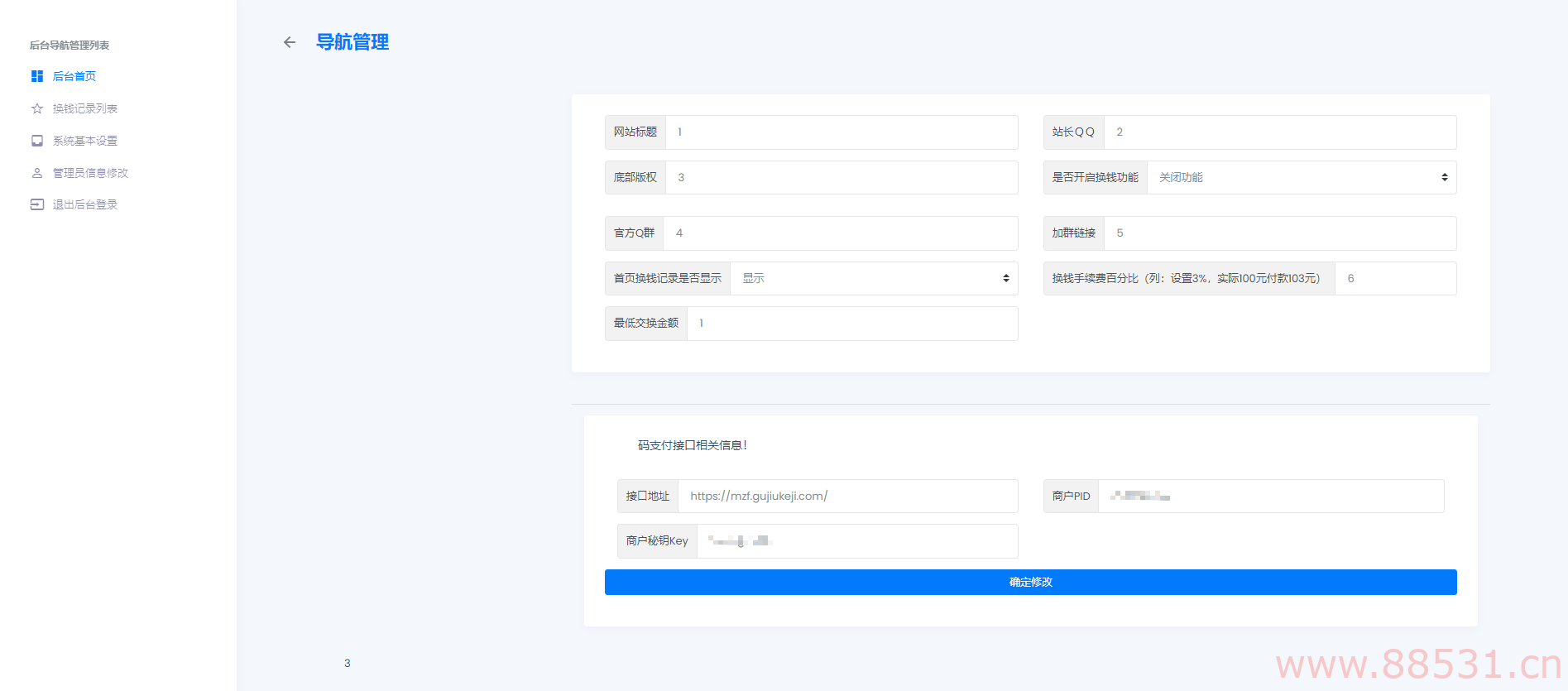Open the 首页换钱记录是否显示 dropdown

pos(874,278)
